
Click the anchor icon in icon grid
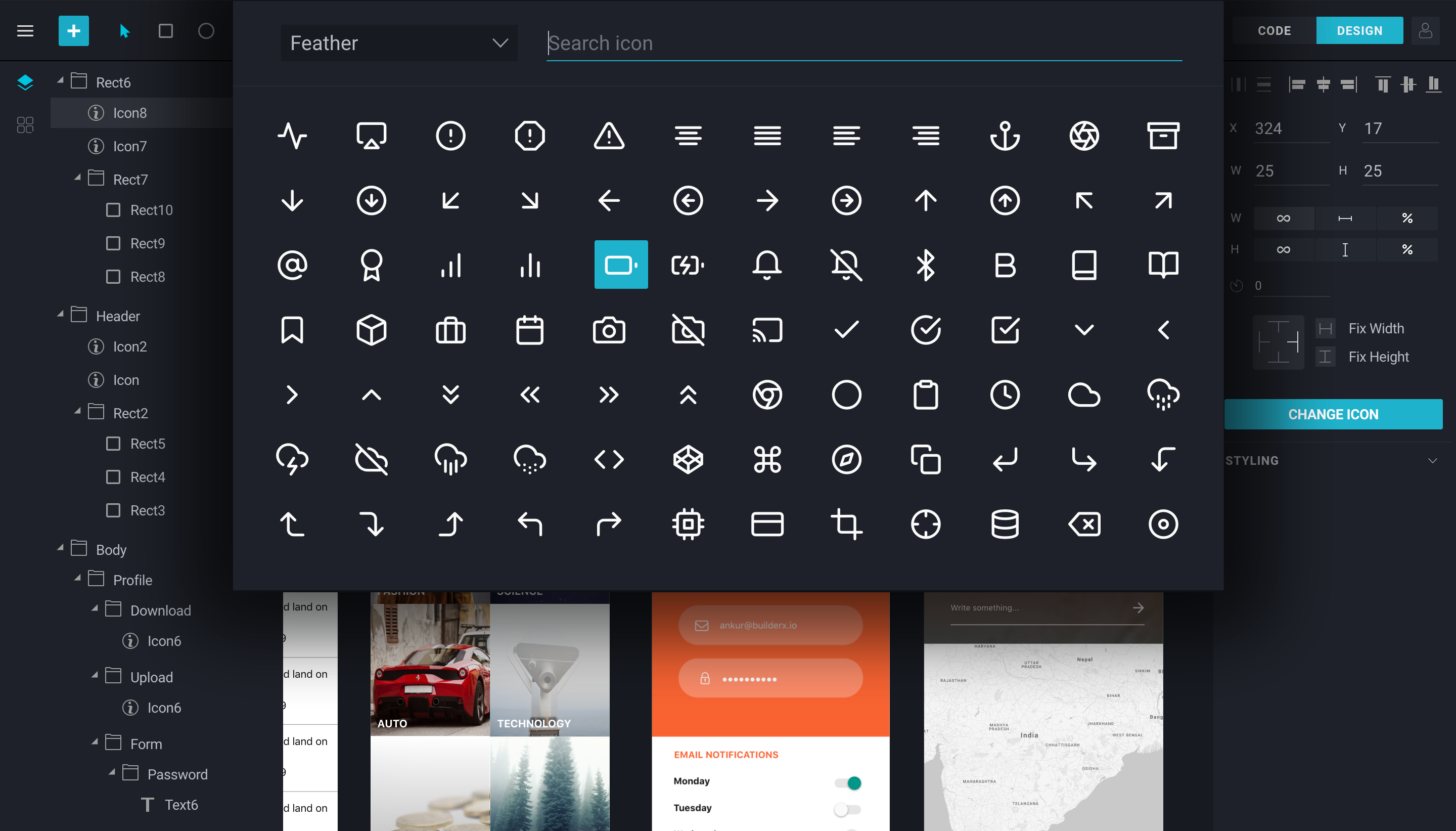pyautogui.click(x=1004, y=134)
